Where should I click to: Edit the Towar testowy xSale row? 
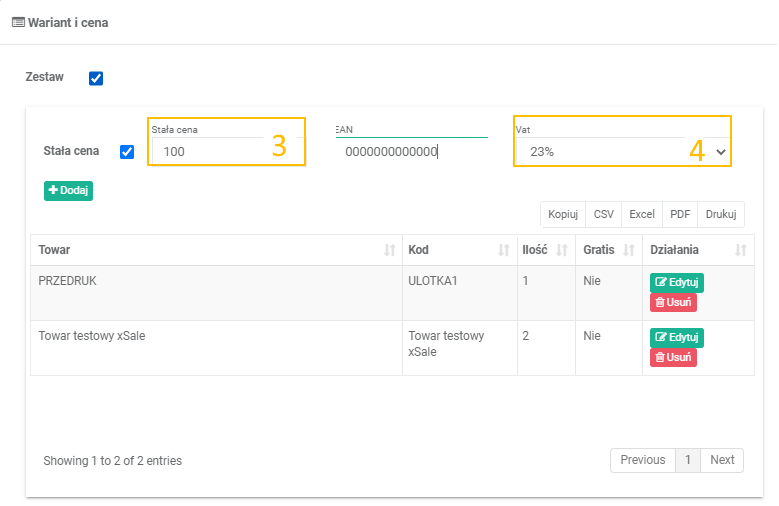click(676, 338)
